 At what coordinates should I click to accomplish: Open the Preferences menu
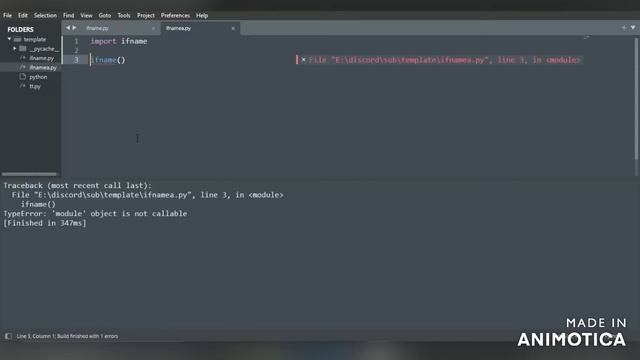coord(175,16)
